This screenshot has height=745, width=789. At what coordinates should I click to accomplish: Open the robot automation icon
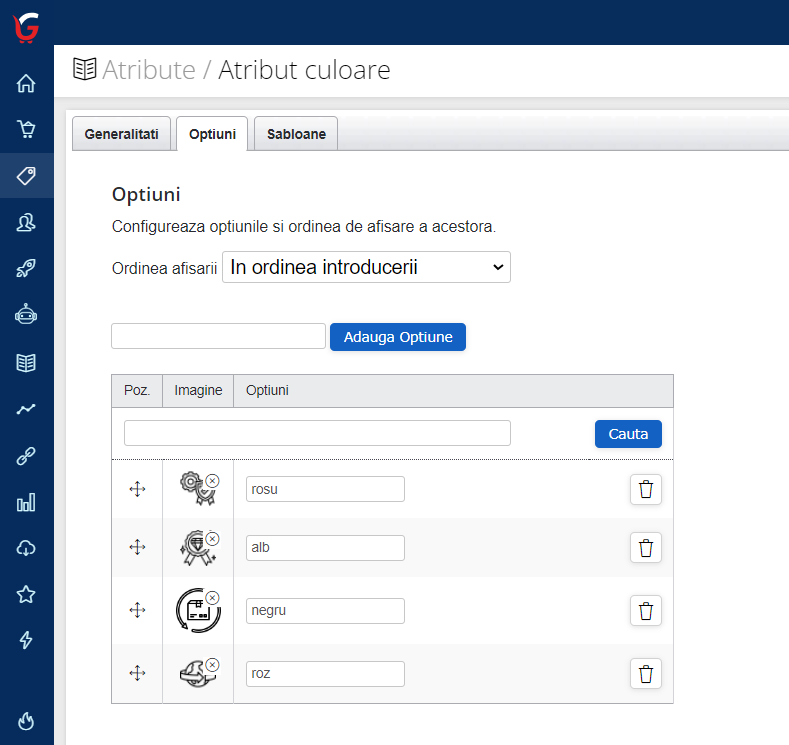point(26,316)
